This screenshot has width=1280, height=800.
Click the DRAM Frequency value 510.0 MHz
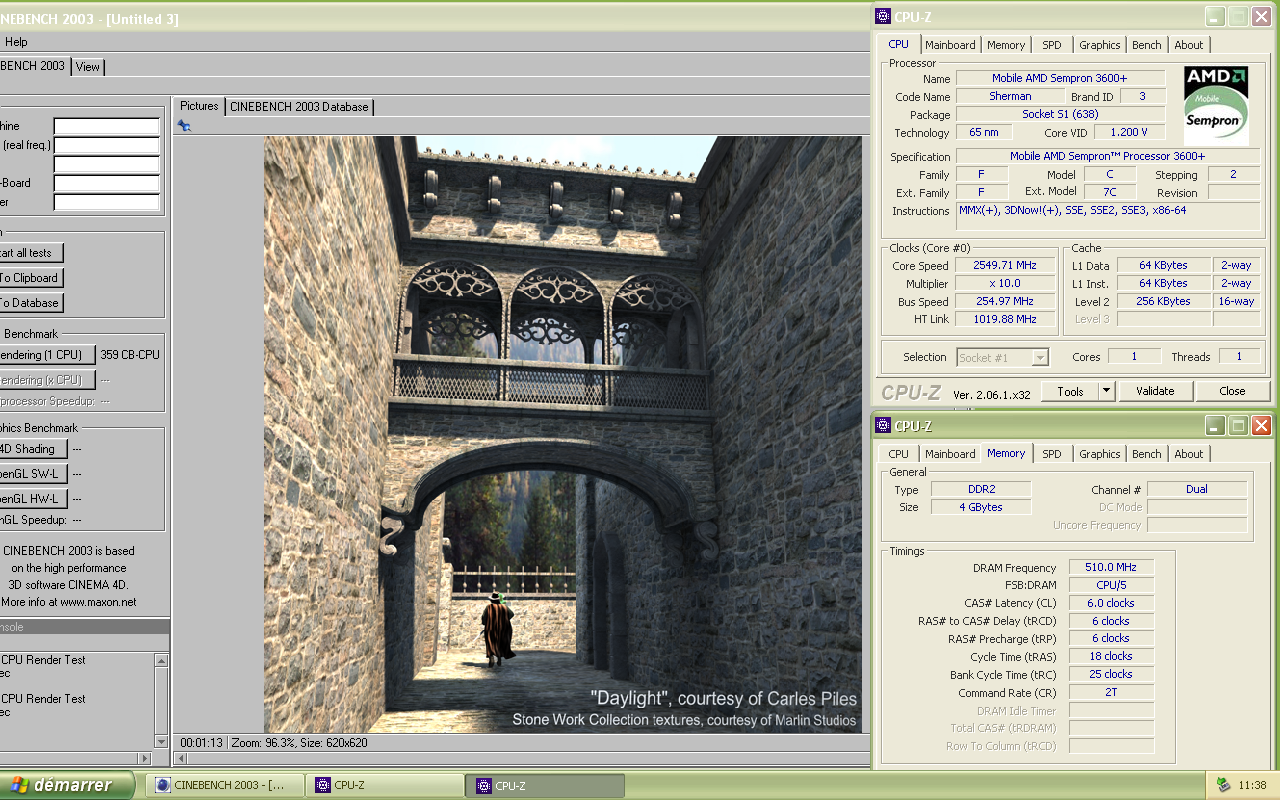click(1111, 568)
